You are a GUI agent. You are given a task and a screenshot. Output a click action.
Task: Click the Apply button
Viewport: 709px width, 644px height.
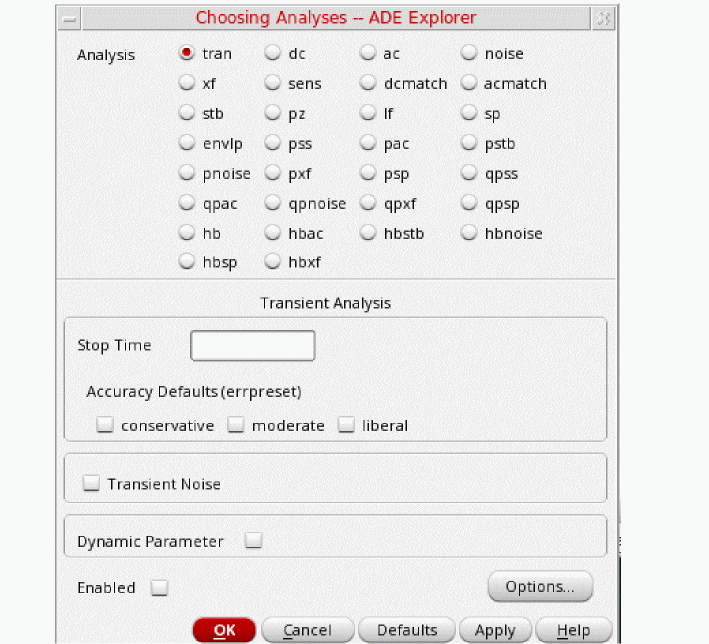495,630
